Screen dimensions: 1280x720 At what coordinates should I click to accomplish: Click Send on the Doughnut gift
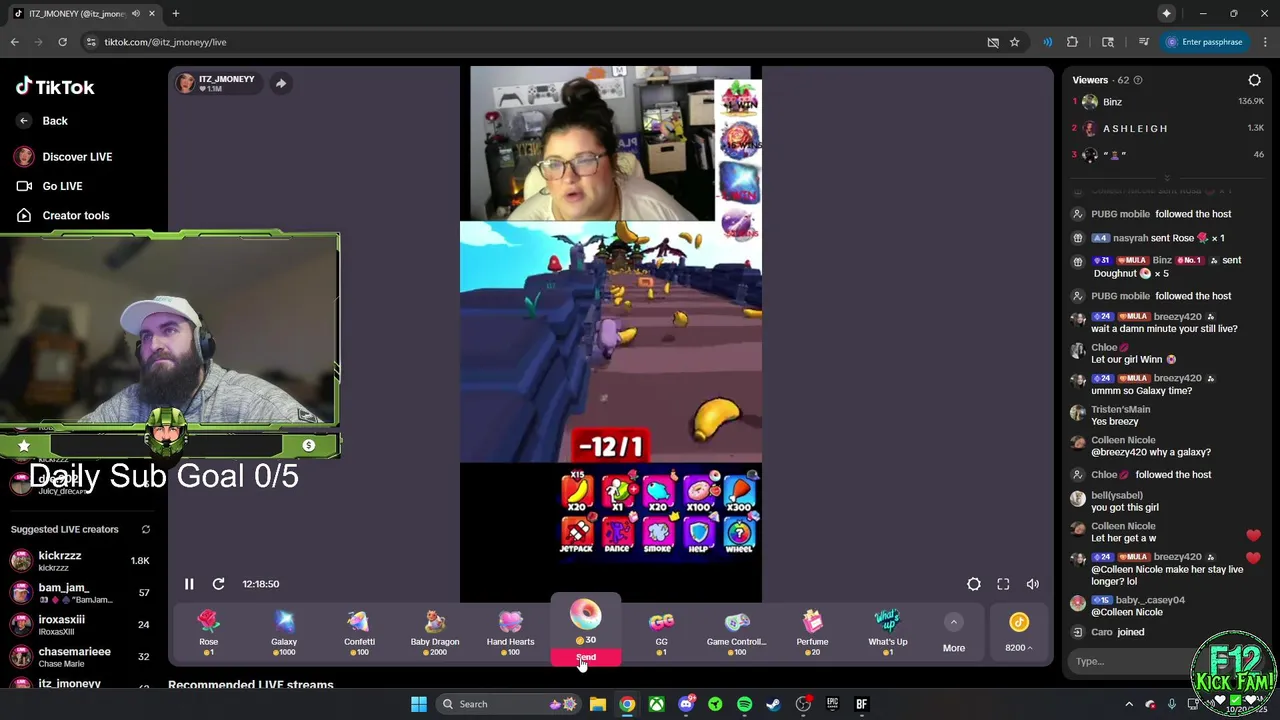(586, 658)
